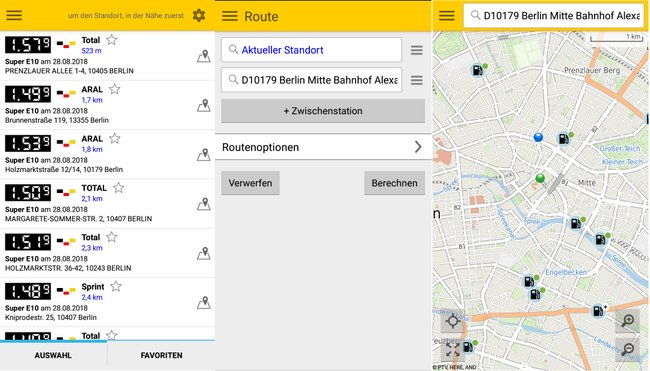Viewport: 650px width, 371px height.
Task: Open settings gear in station list
Action: pyautogui.click(x=199, y=15)
